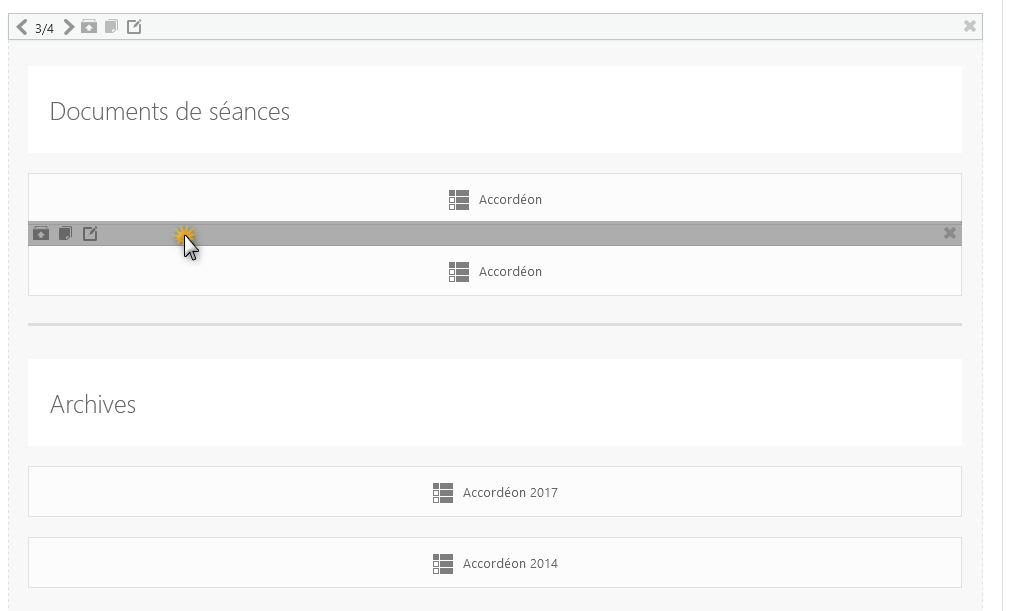Go to previous item with left chevron
The image size is (1020, 611).
(22, 27)
